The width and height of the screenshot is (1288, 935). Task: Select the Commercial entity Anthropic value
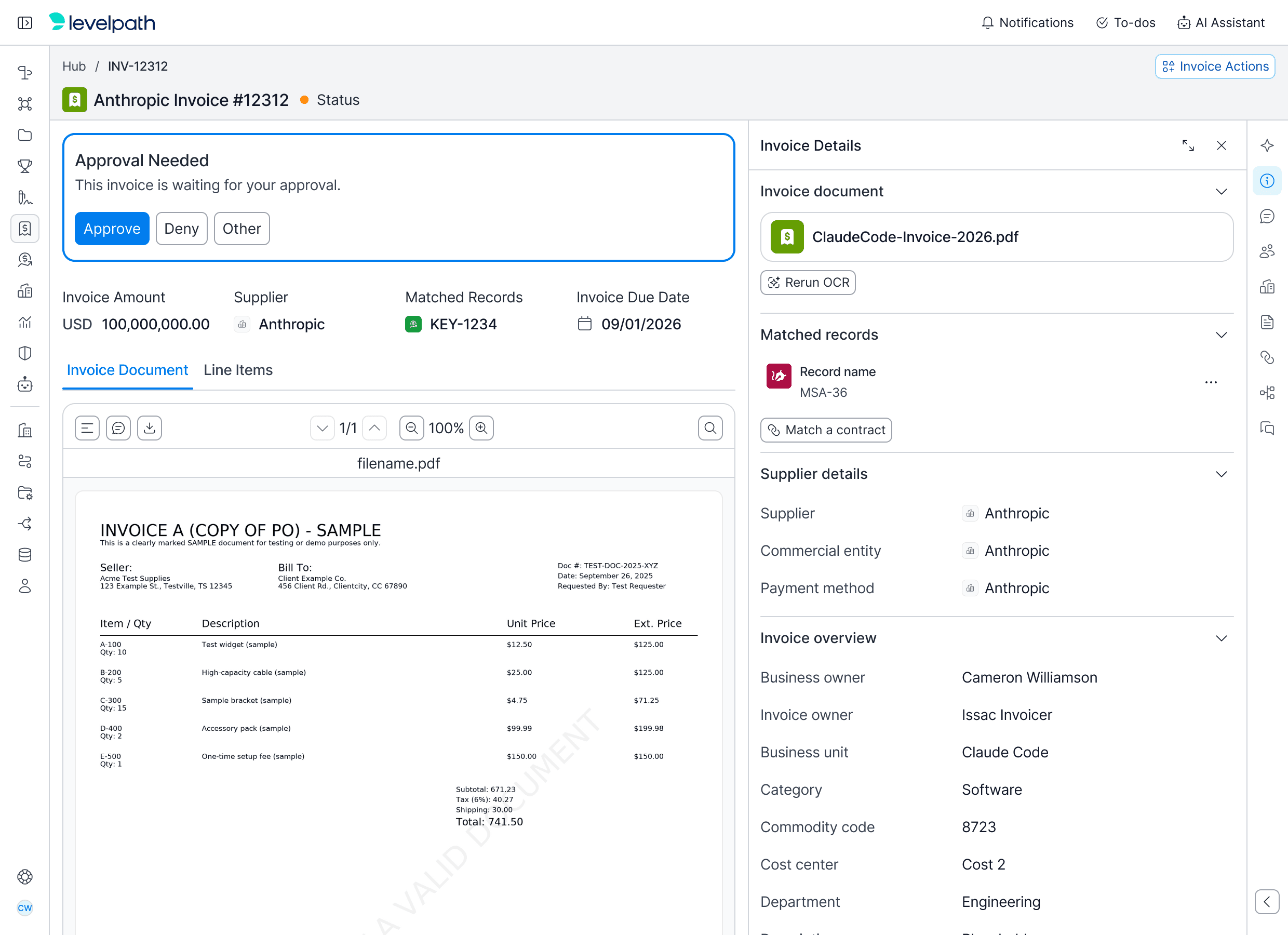(1005, 551)
